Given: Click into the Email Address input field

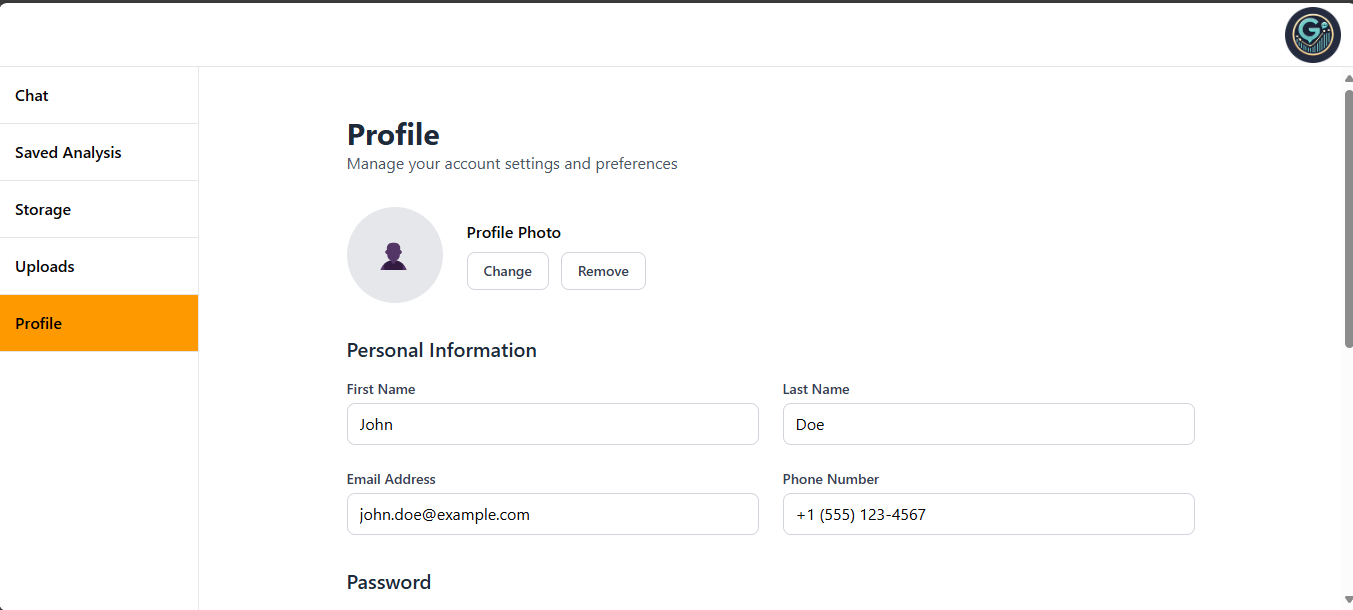Looking at the screenshot, I should coord(552,514).
